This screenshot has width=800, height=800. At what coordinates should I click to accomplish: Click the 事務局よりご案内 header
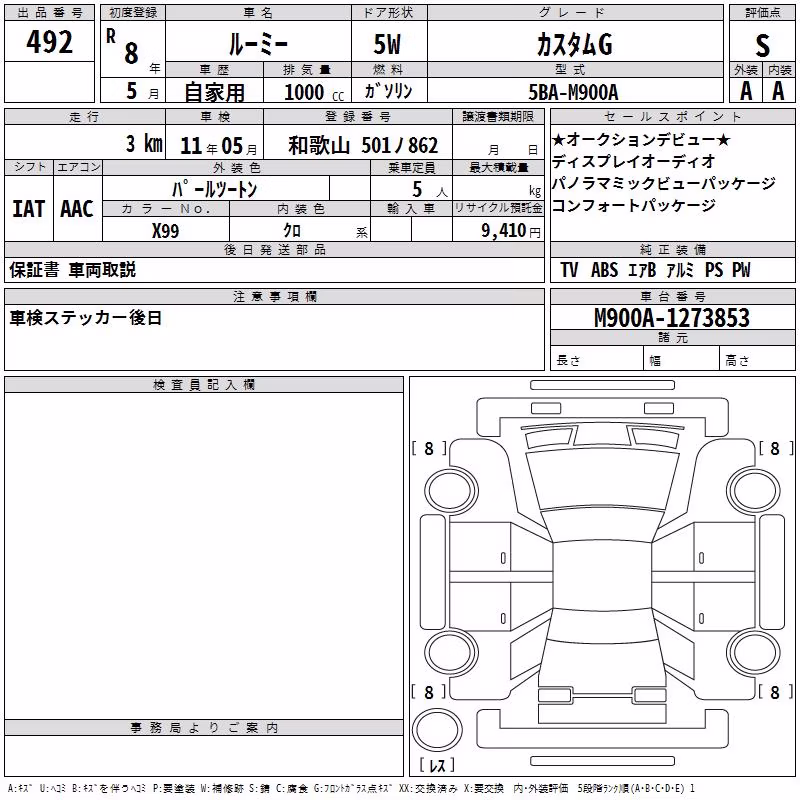[x=204, y=728]
